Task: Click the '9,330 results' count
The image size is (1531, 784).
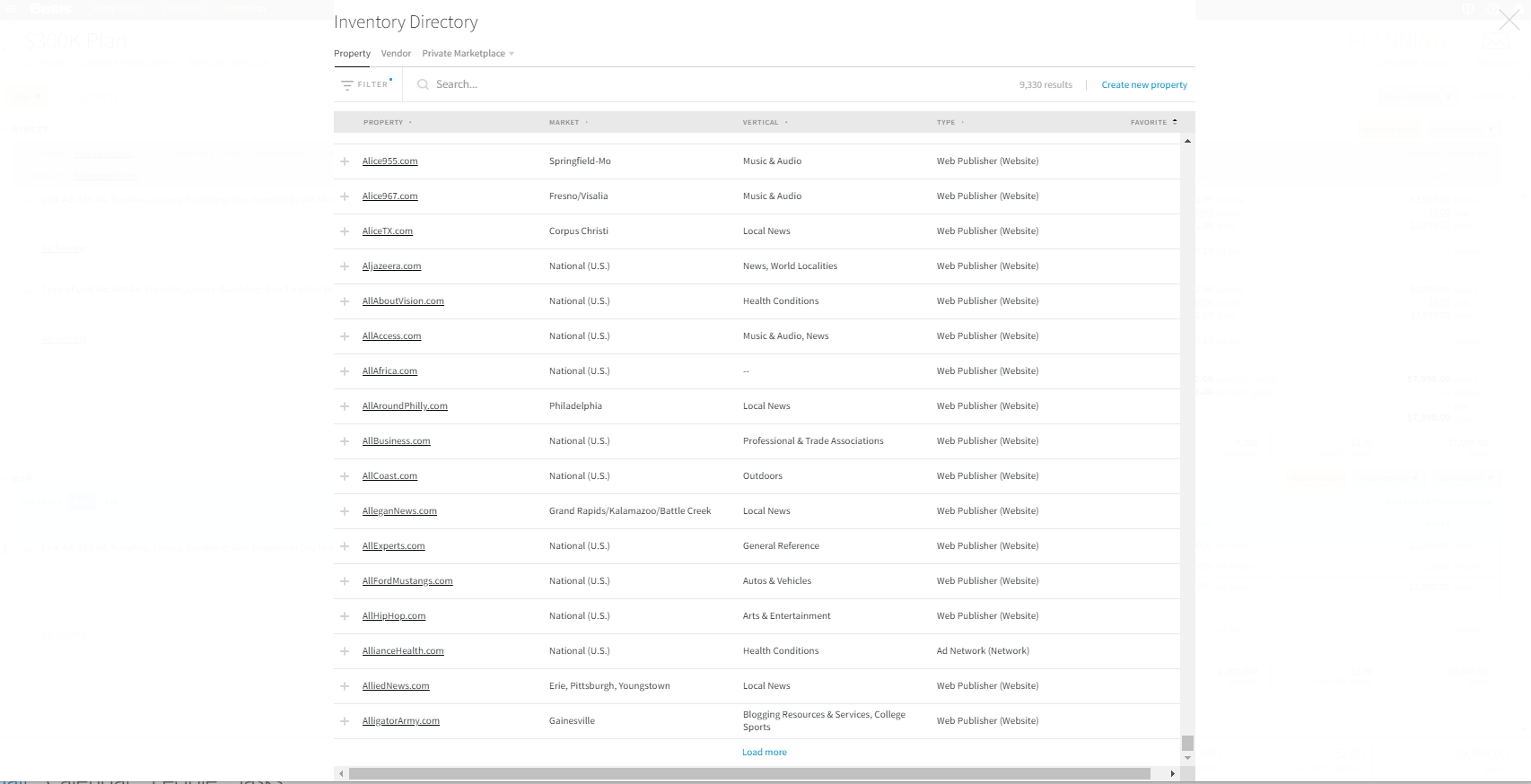Action: click(x=1045, y=85)
